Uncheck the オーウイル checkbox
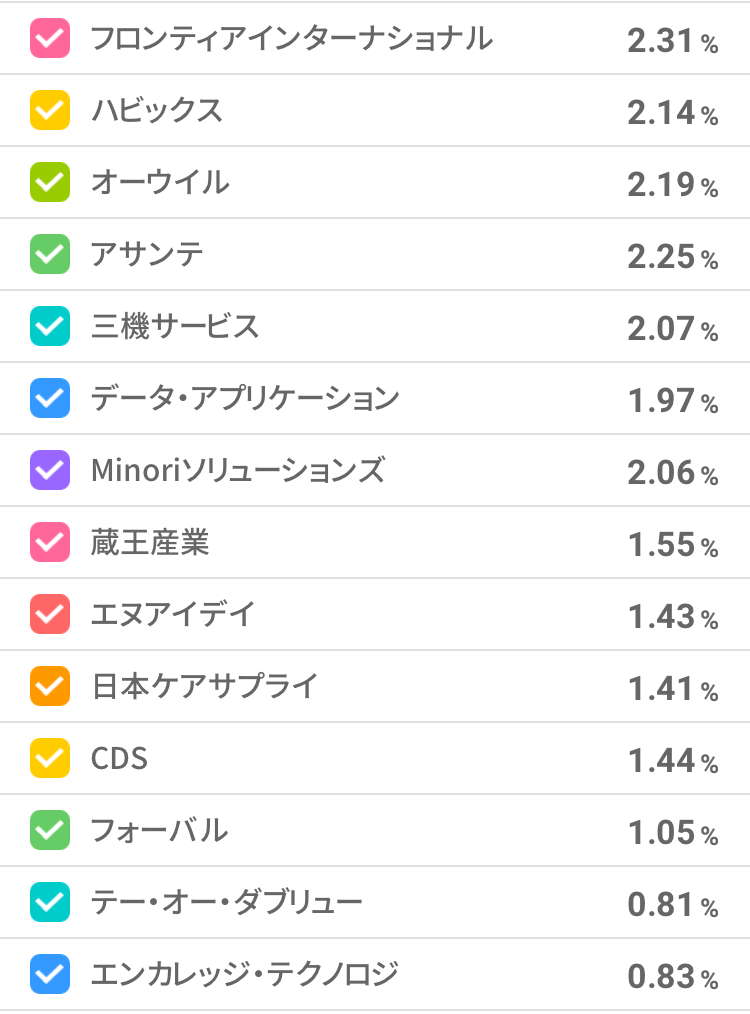750x1014 pixels. click(x=50, y=183)
